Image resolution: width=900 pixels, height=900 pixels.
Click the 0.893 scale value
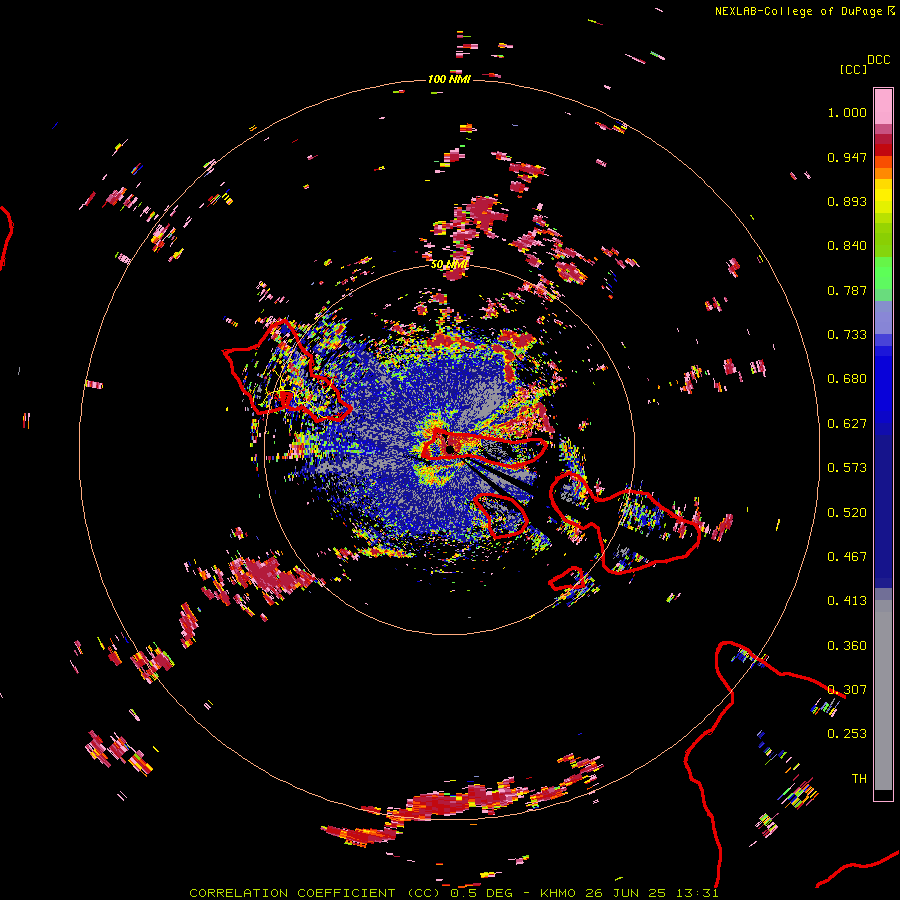point(847,201)
